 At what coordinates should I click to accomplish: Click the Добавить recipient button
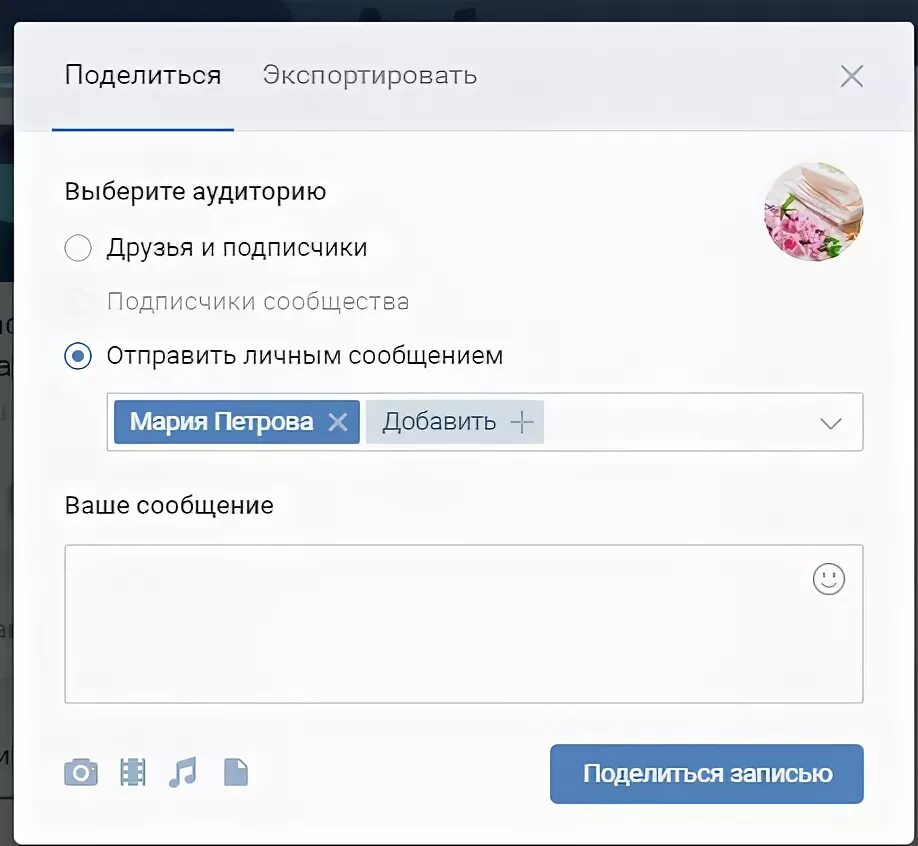click(x=455, y=422)
